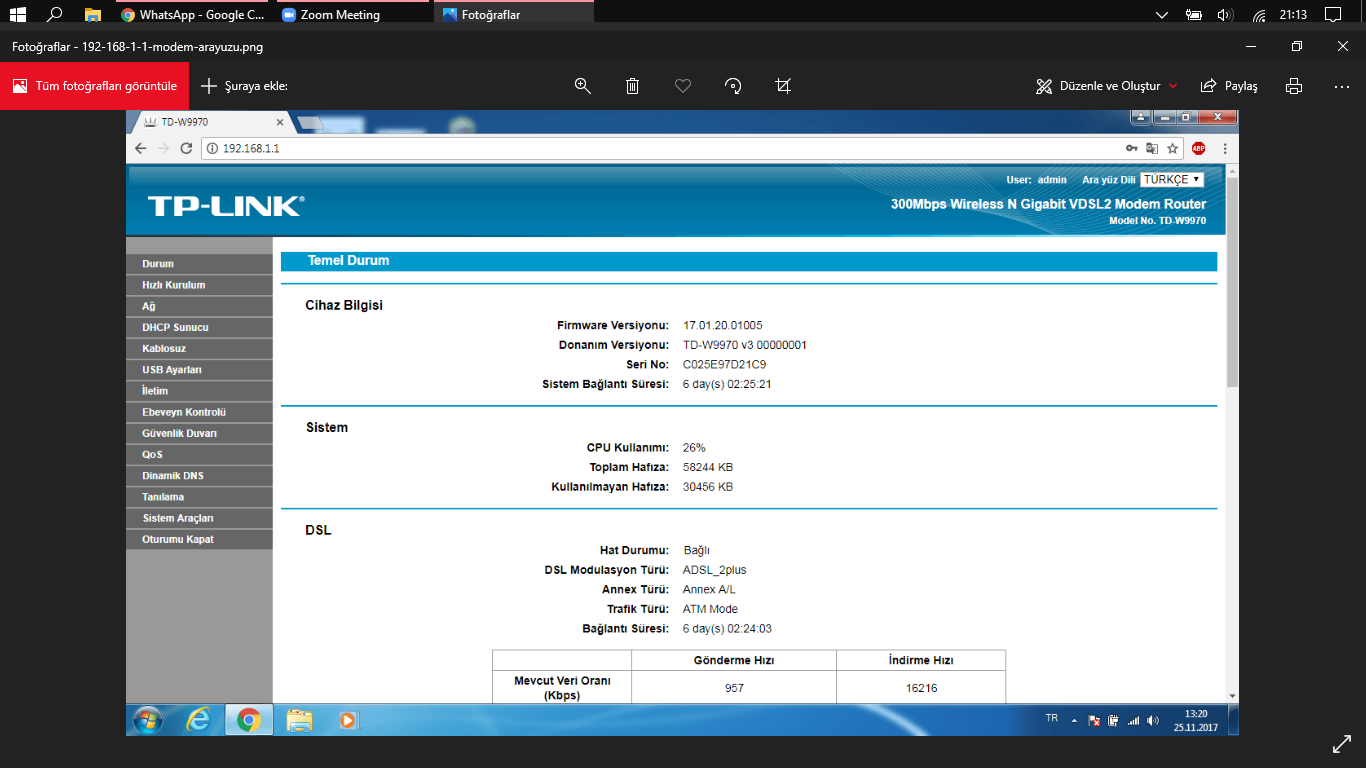Click the browser reload icon in the screenshot
The width and height of the screenshot is (1366, 768).
click(186, 148)
